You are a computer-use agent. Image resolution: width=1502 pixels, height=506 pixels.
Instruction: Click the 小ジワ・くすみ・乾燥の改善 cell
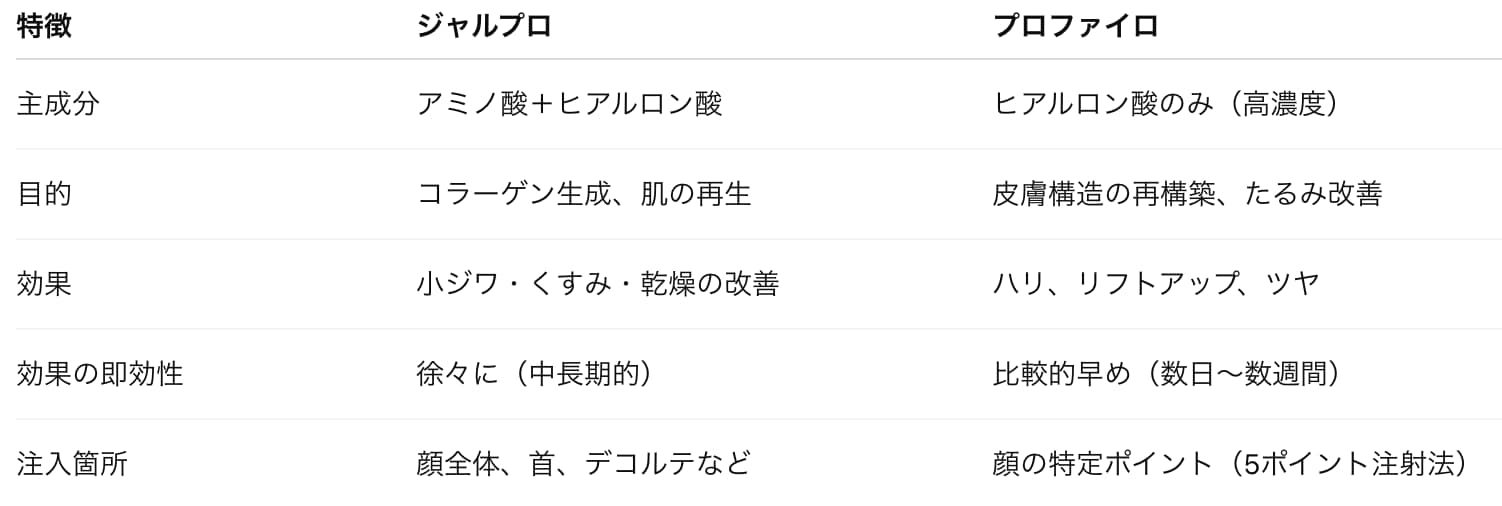tap(597, 284)
